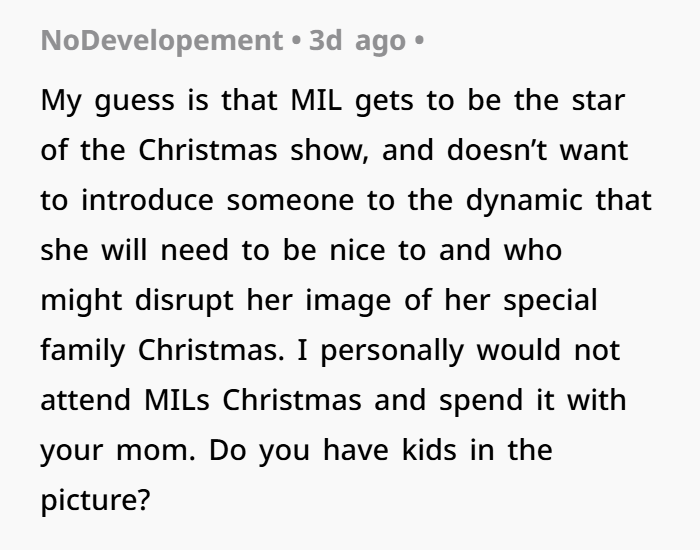Click the word "MILs" in the seventh line

(177, 400)
